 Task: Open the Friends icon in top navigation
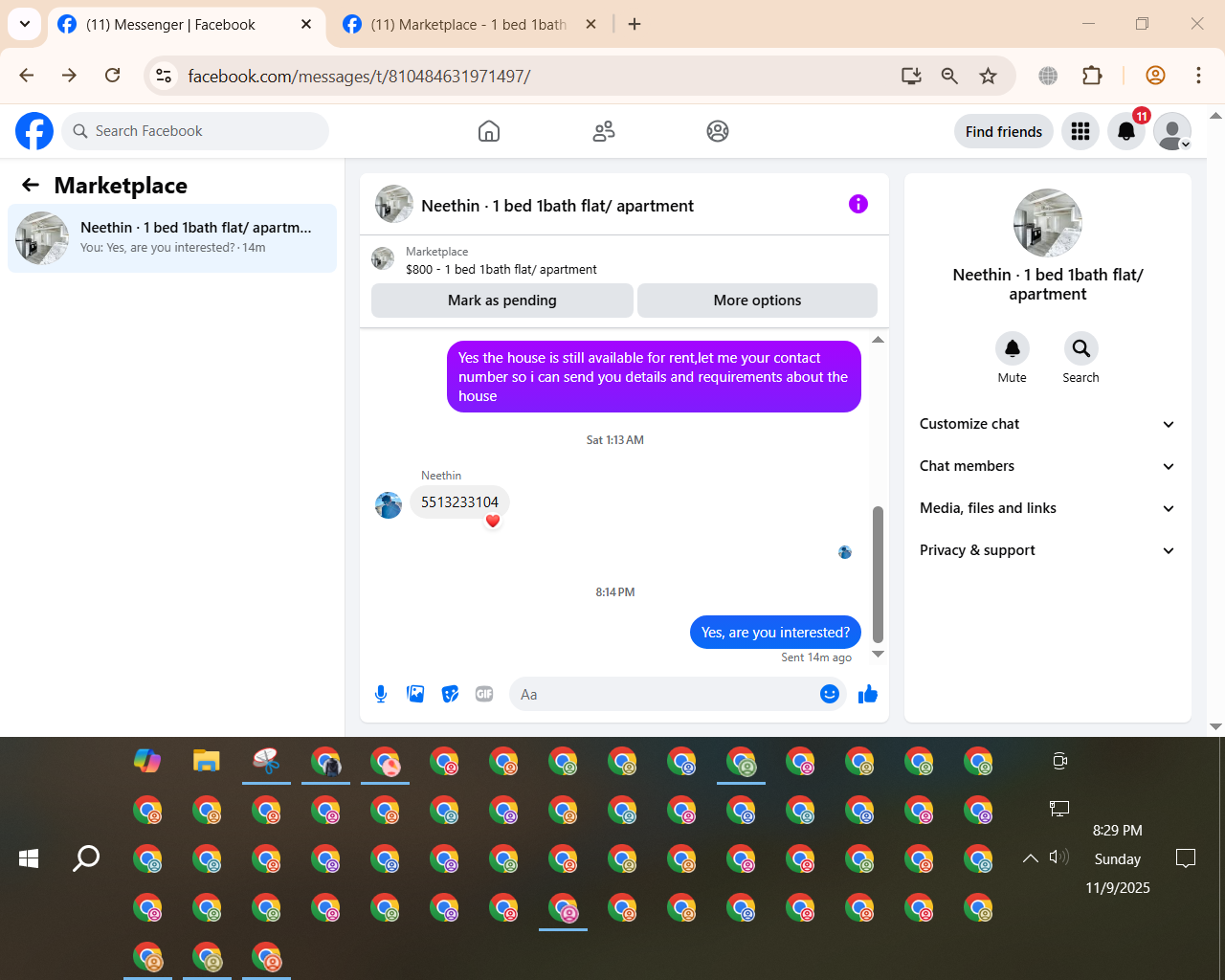604,131
